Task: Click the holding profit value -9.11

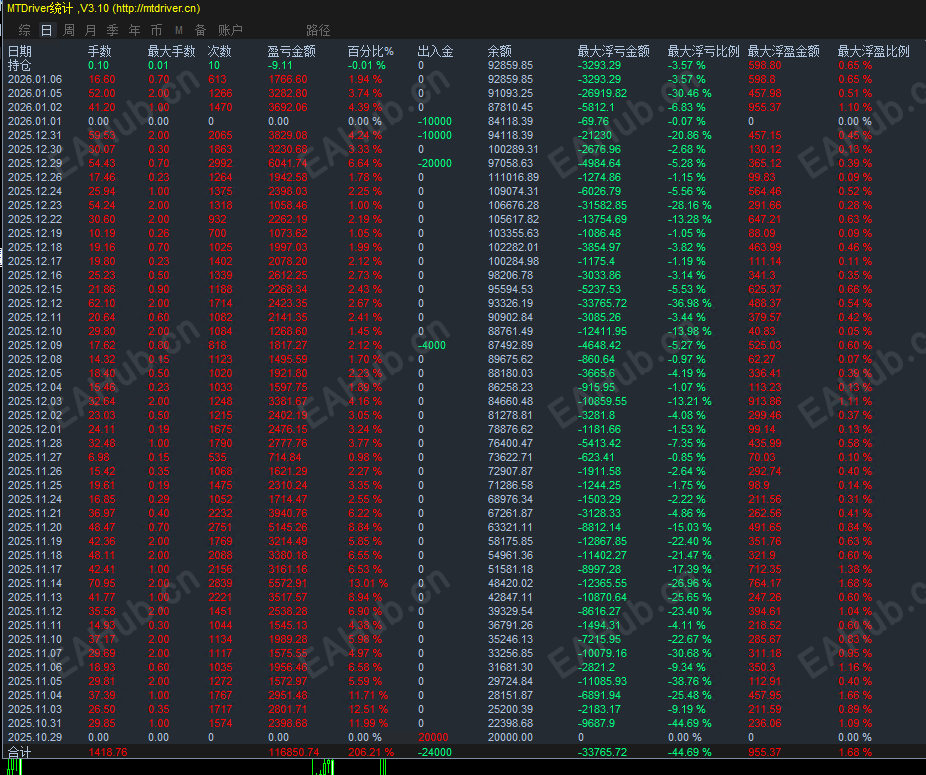Action: click(280, 65)
